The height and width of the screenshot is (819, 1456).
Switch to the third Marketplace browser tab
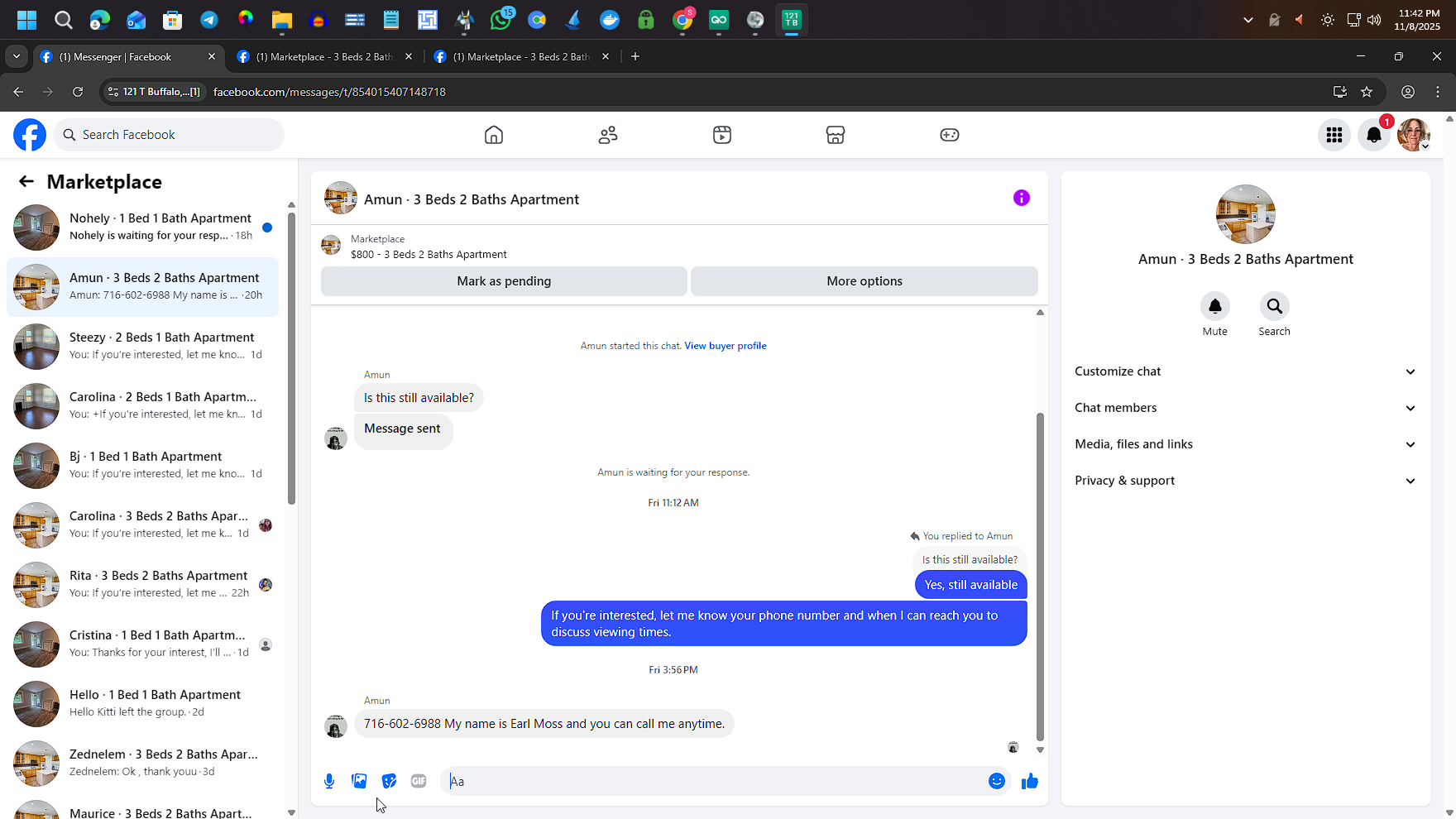point(523,56)
